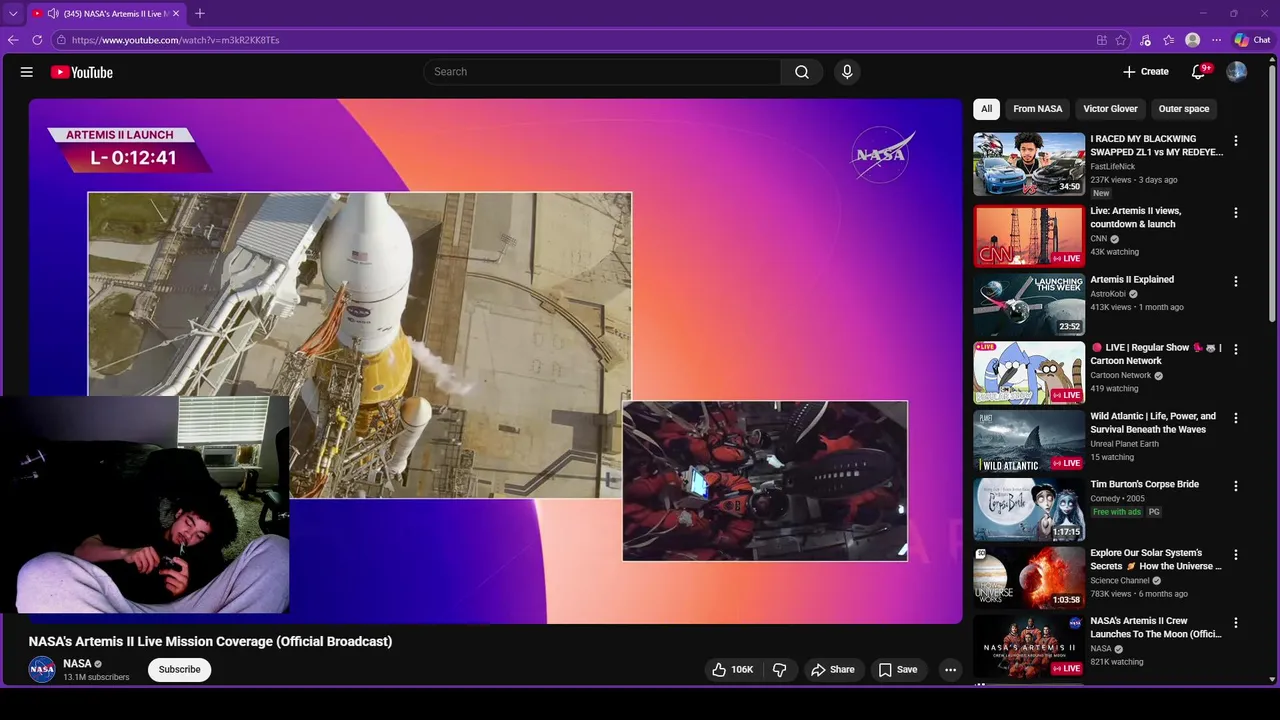Open Artemis II Explained thumbnail
Image resolution: width=1280 pixels, height=720 pixels.
pyautogui.click(x=1029, y=305)
